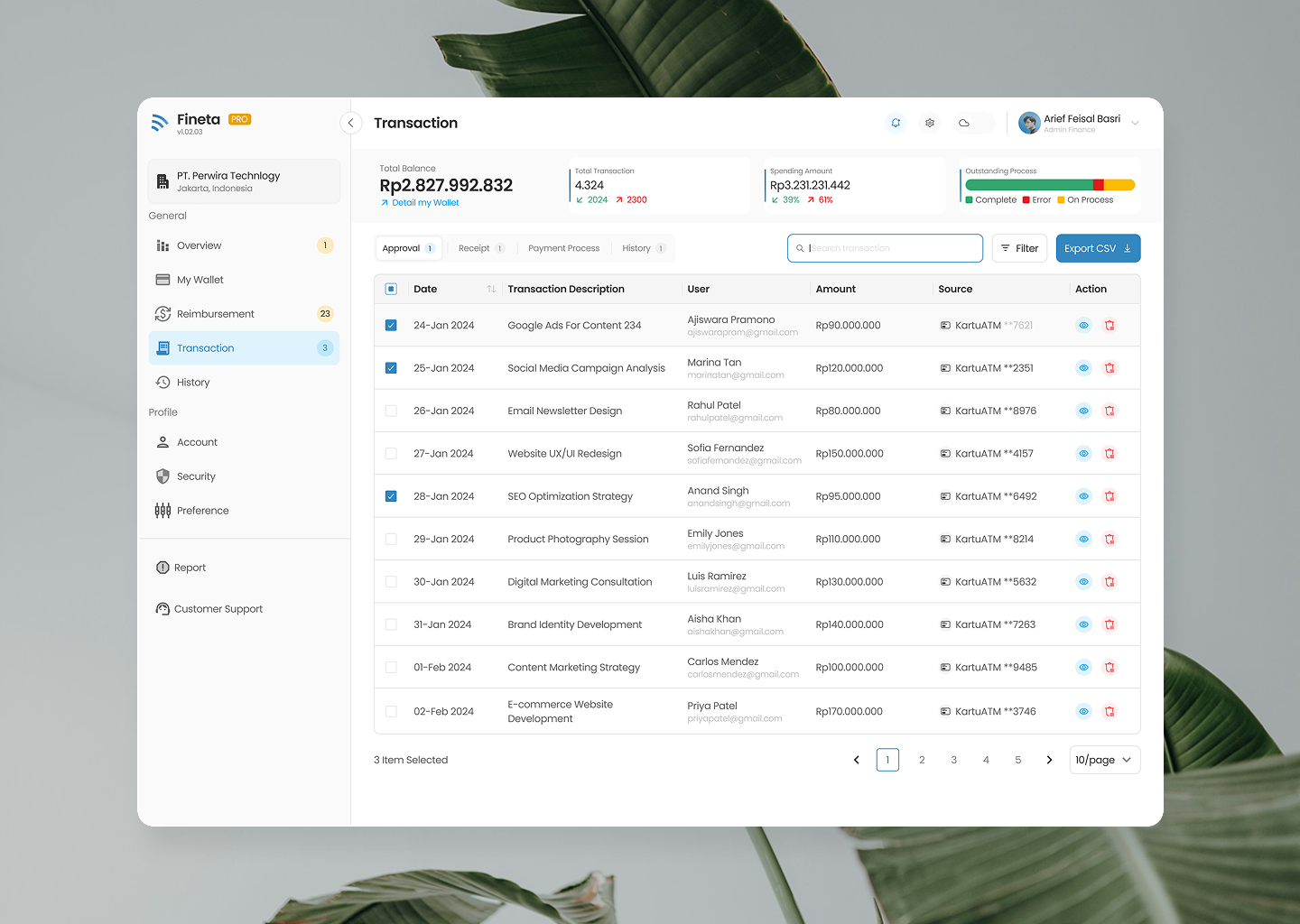Check the 31-Jan 2024 row checkbox
The height and width of the screenshot is (924, 1300).
click(391, 624)
